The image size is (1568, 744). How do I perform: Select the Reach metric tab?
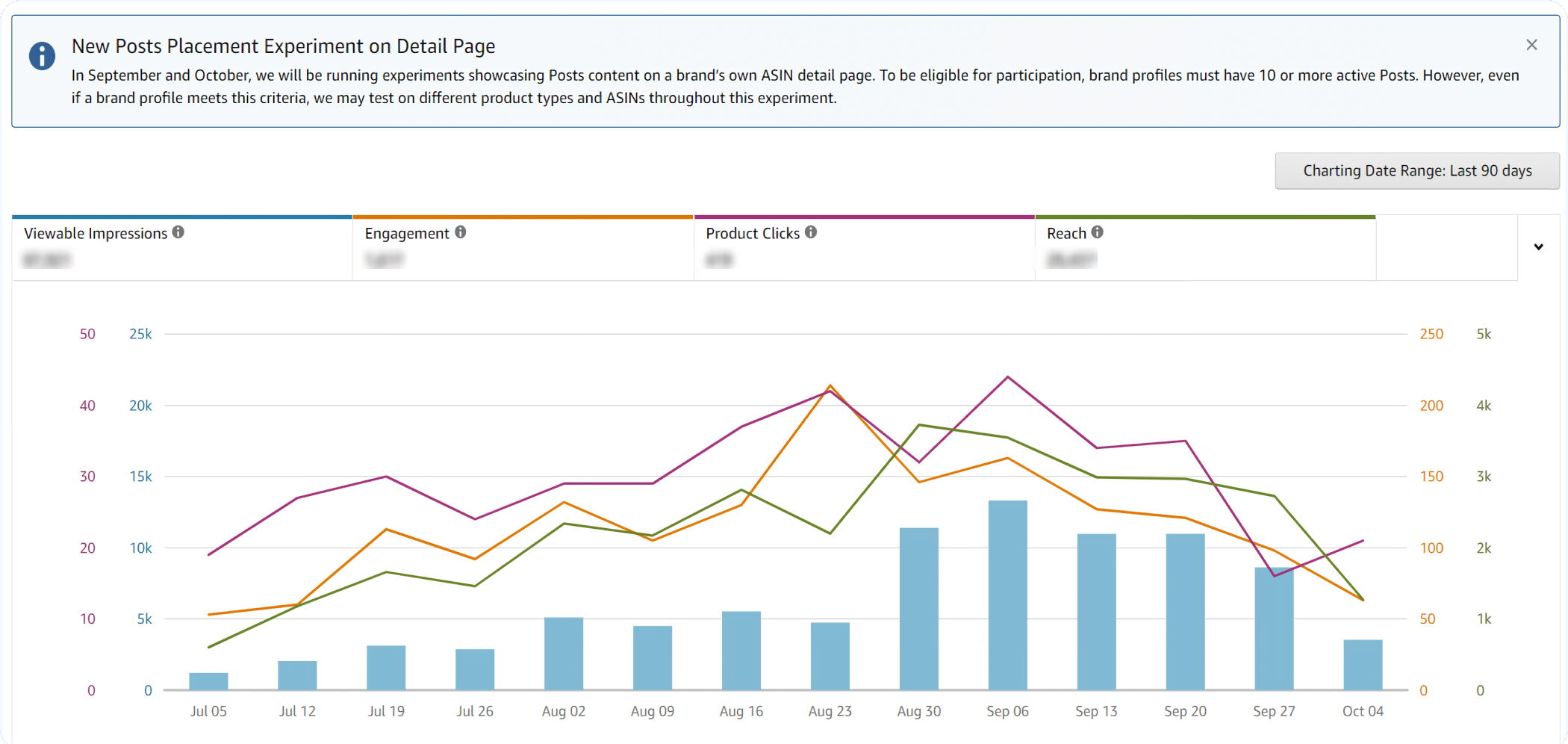click(x=1205, y=248)
